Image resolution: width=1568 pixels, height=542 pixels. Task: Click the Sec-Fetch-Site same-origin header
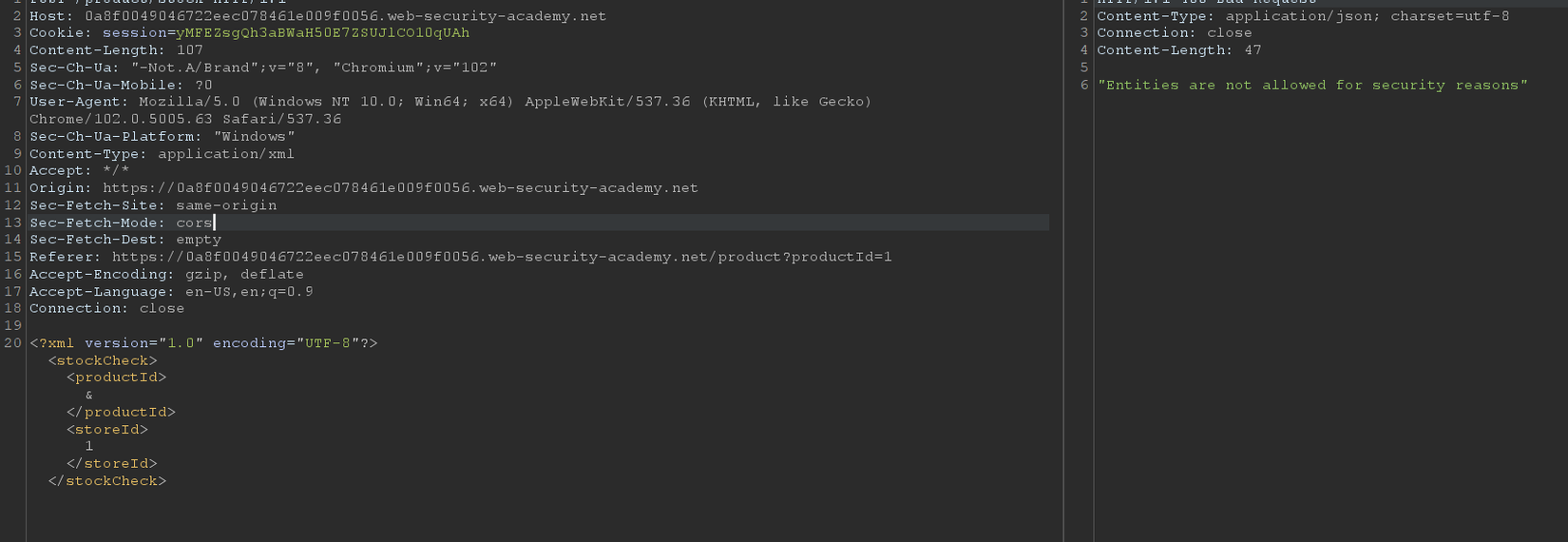coord(153,205)
